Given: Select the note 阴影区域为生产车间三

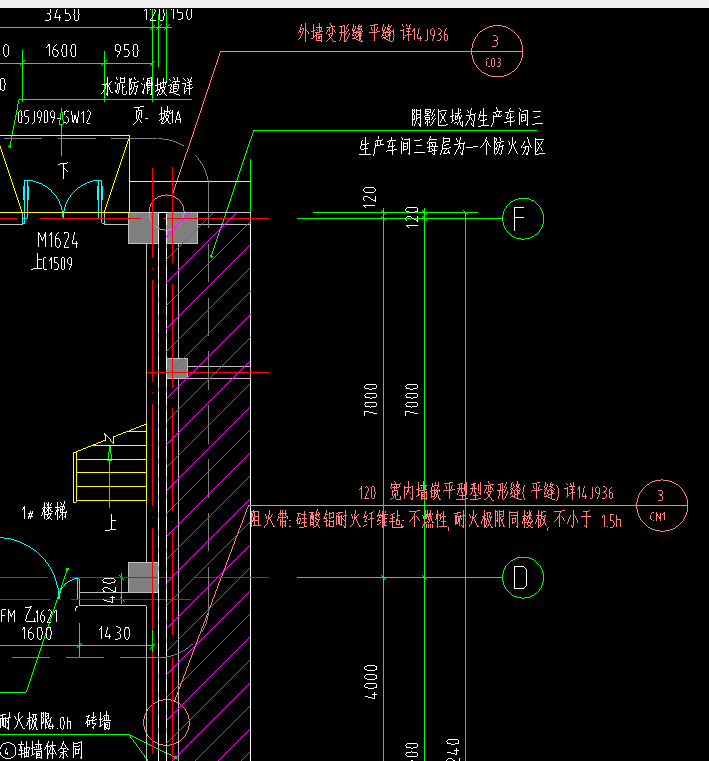Looking at the screenshot, I should [x=477, y=118].
